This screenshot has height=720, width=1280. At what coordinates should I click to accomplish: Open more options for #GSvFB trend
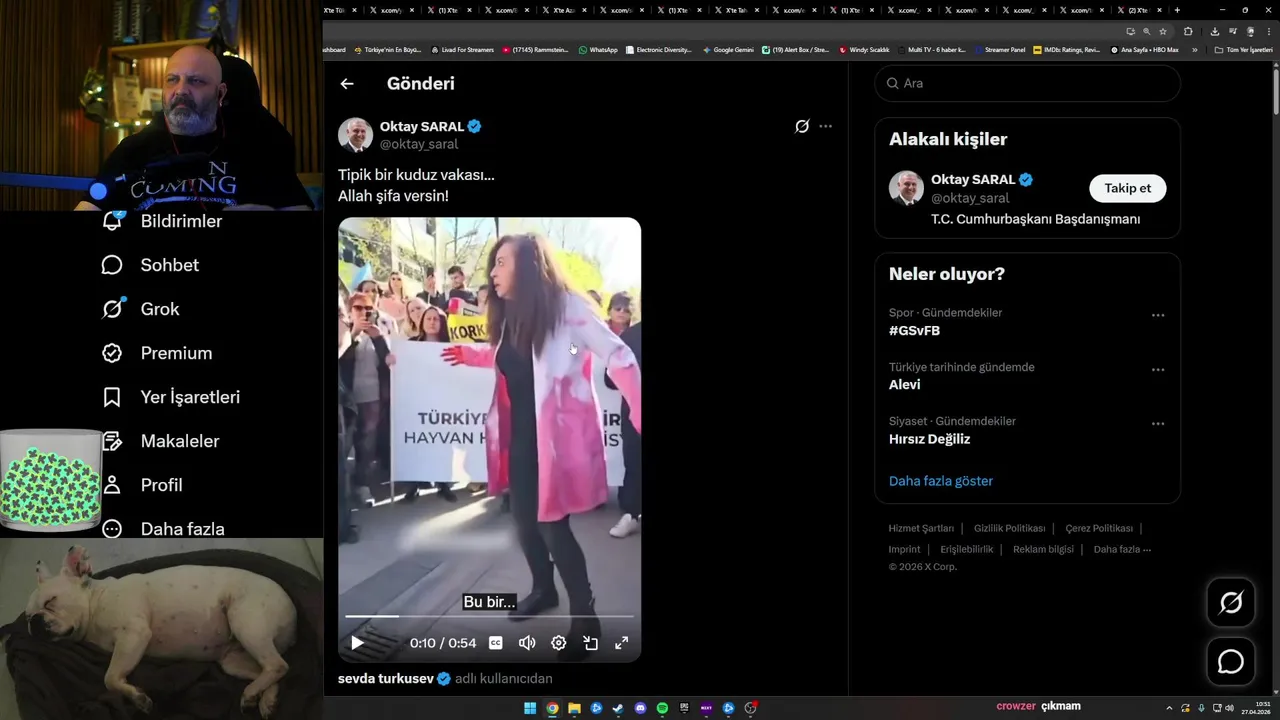pyautogui.click(x=1158, y=315)
